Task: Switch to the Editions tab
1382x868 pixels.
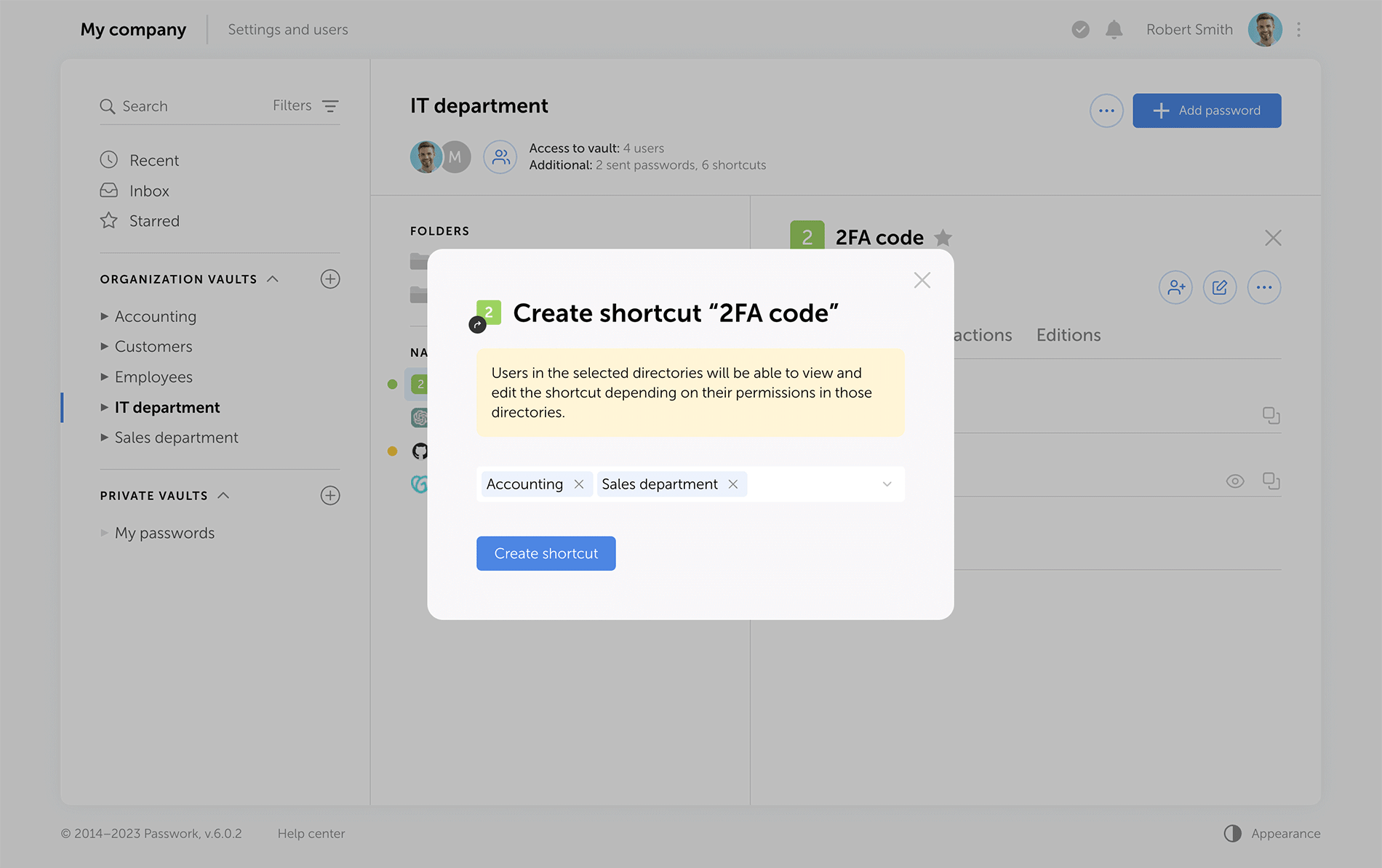Action: (1069, 335)
